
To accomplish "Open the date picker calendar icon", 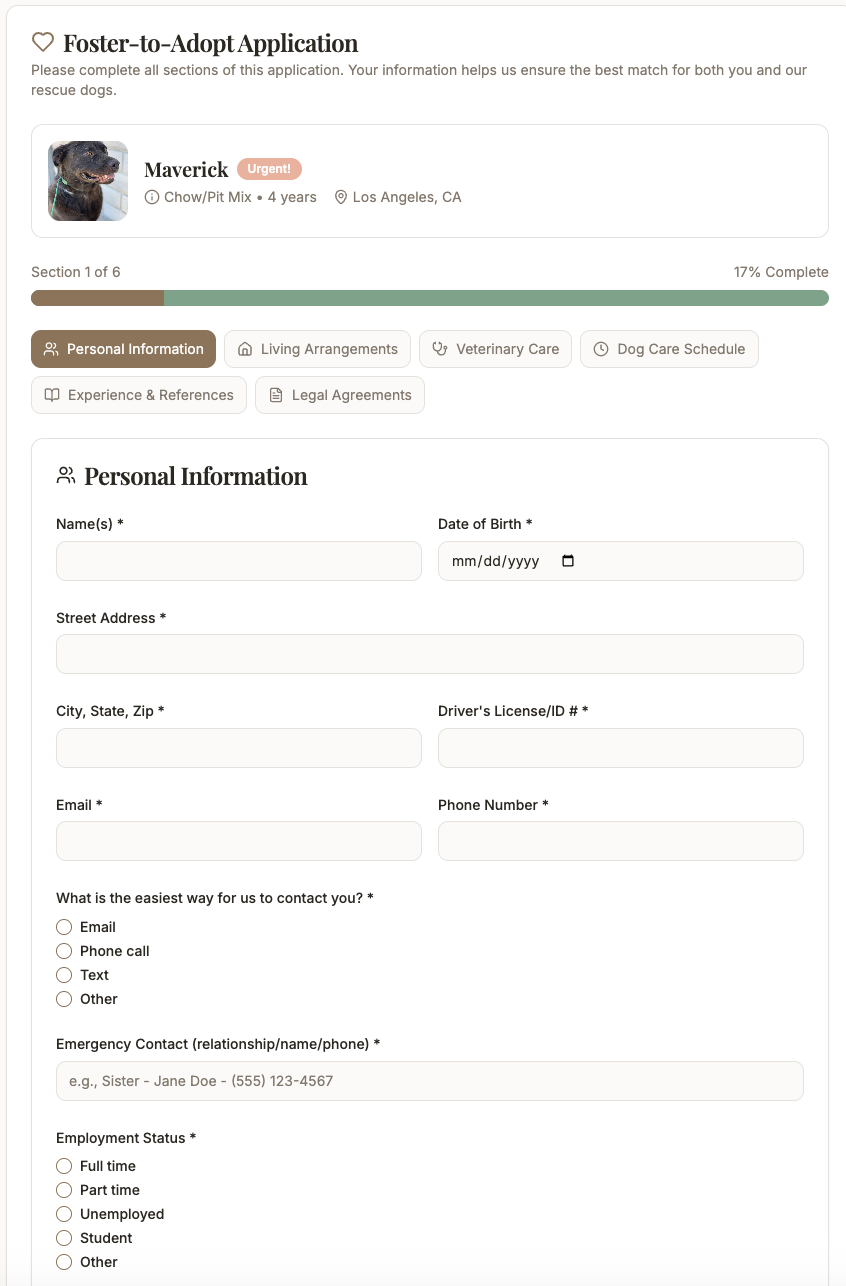I will [568, 561].
